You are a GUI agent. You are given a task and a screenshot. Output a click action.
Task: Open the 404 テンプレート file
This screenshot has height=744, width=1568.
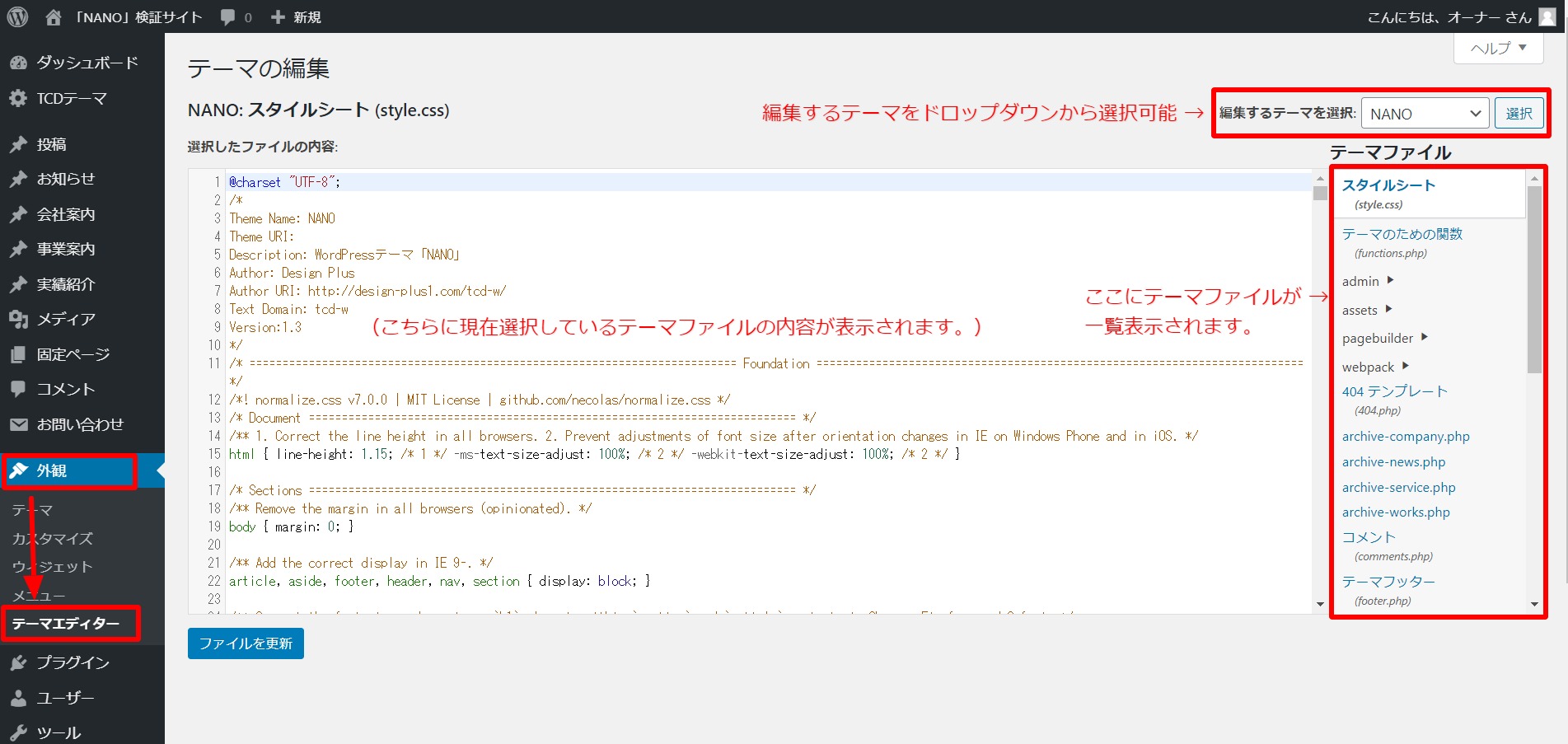point(1394,400)
